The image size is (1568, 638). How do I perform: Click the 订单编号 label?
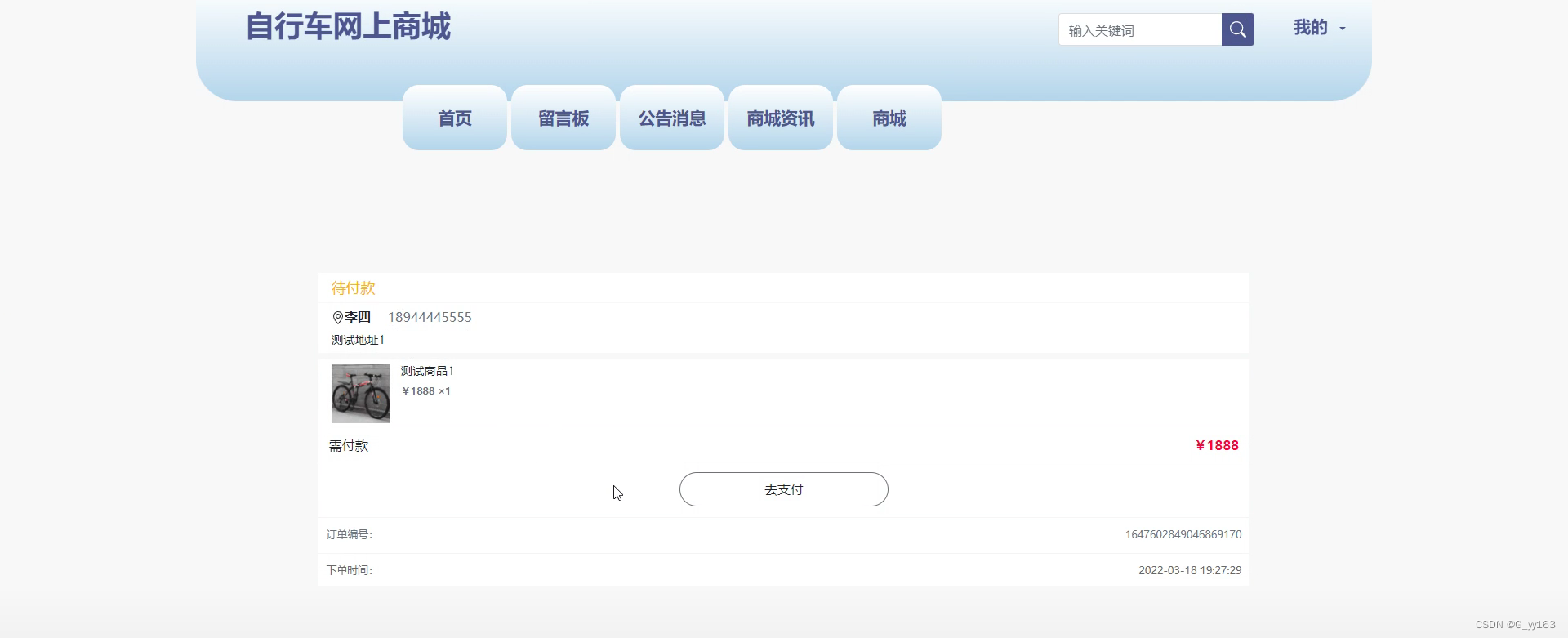(350, 534)
